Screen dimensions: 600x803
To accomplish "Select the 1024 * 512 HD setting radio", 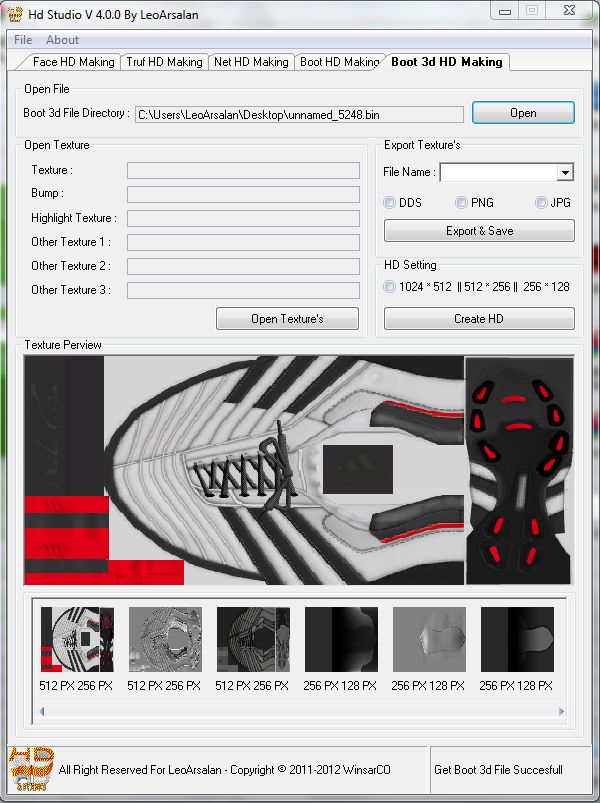I will pyautogui.click(x=391, y=287).
